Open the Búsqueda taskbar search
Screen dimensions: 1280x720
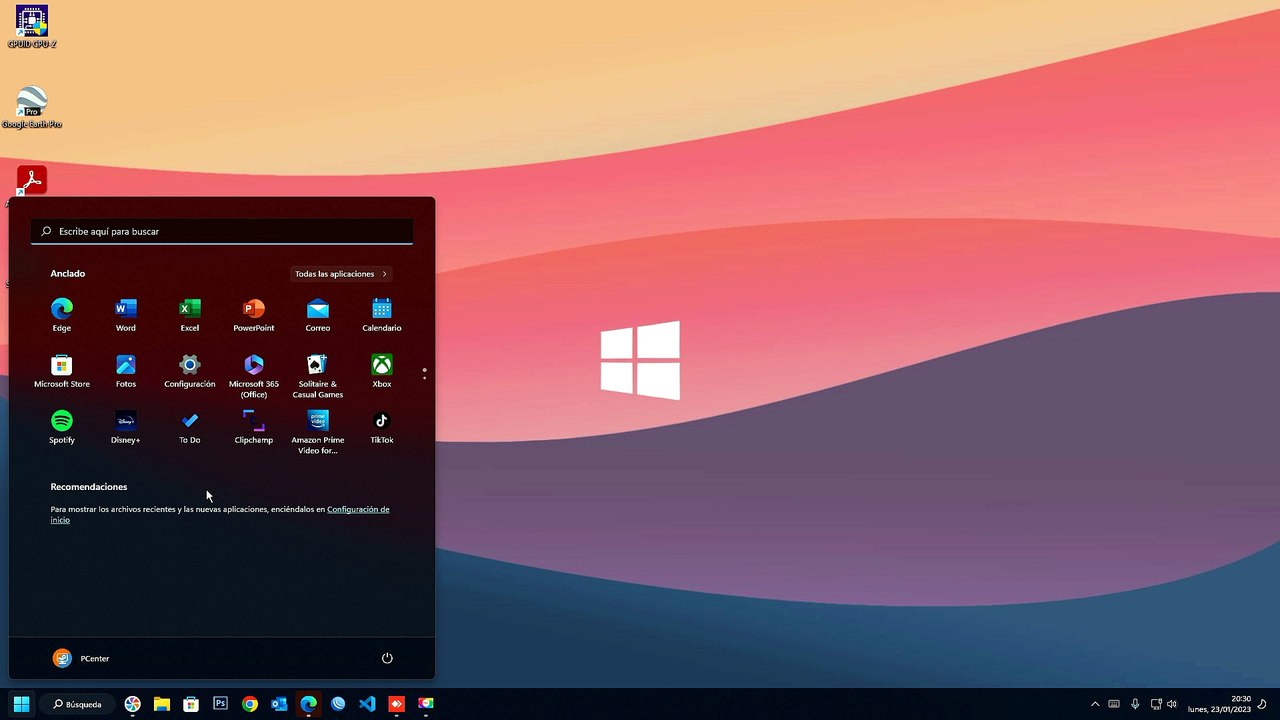(x=78, y=704)
